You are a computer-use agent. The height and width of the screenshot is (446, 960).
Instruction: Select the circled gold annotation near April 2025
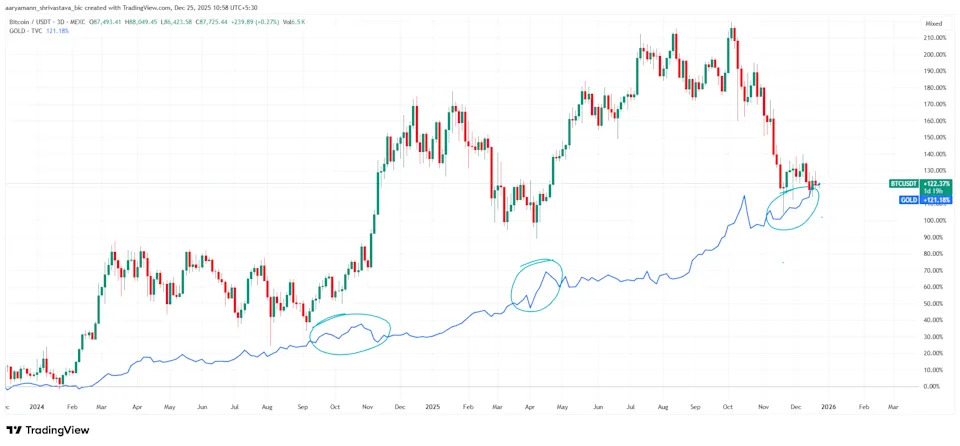tap(537, 285)
